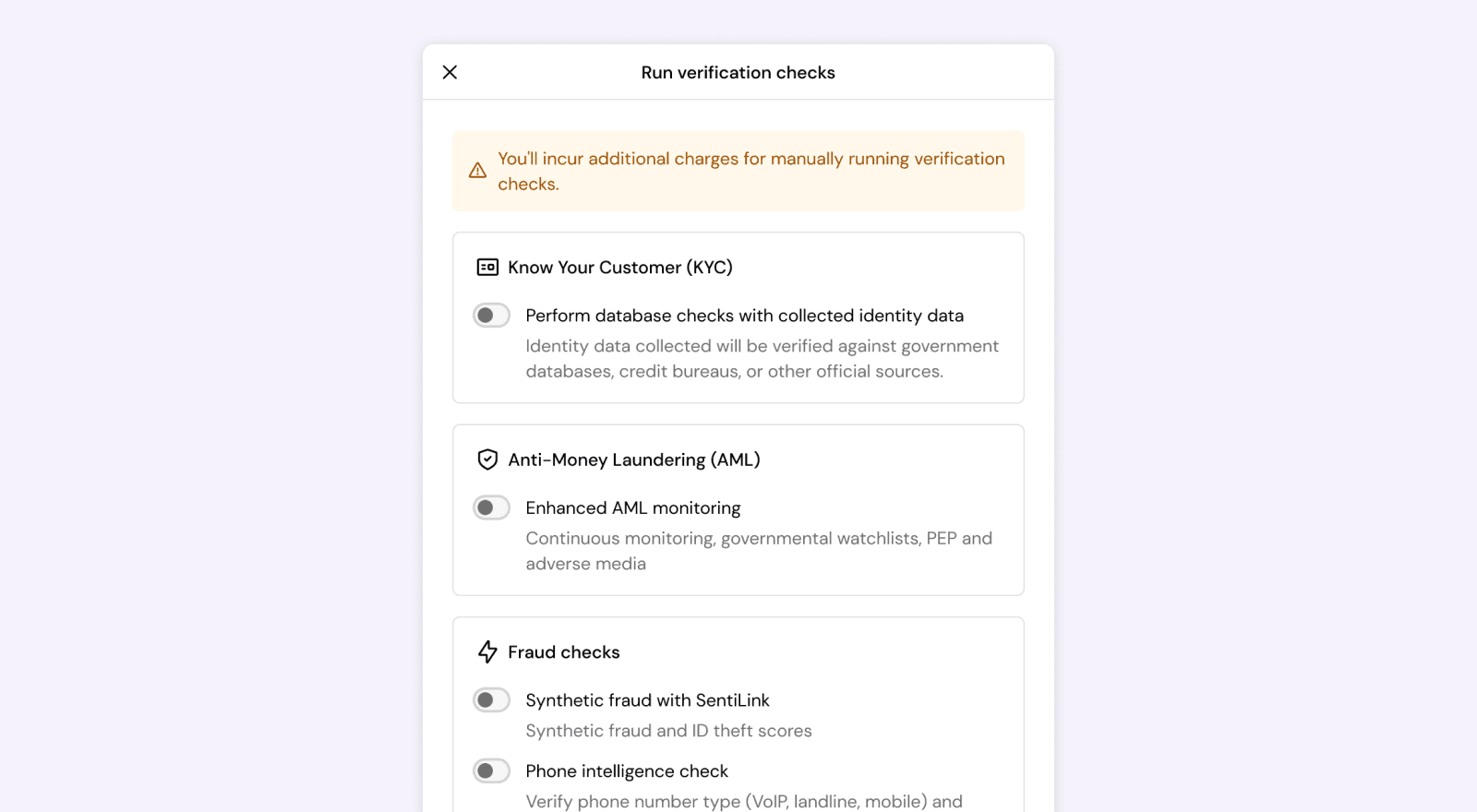
Task: Click the lightning bolt icon beside Fraud checks
Action: [487, 651]
